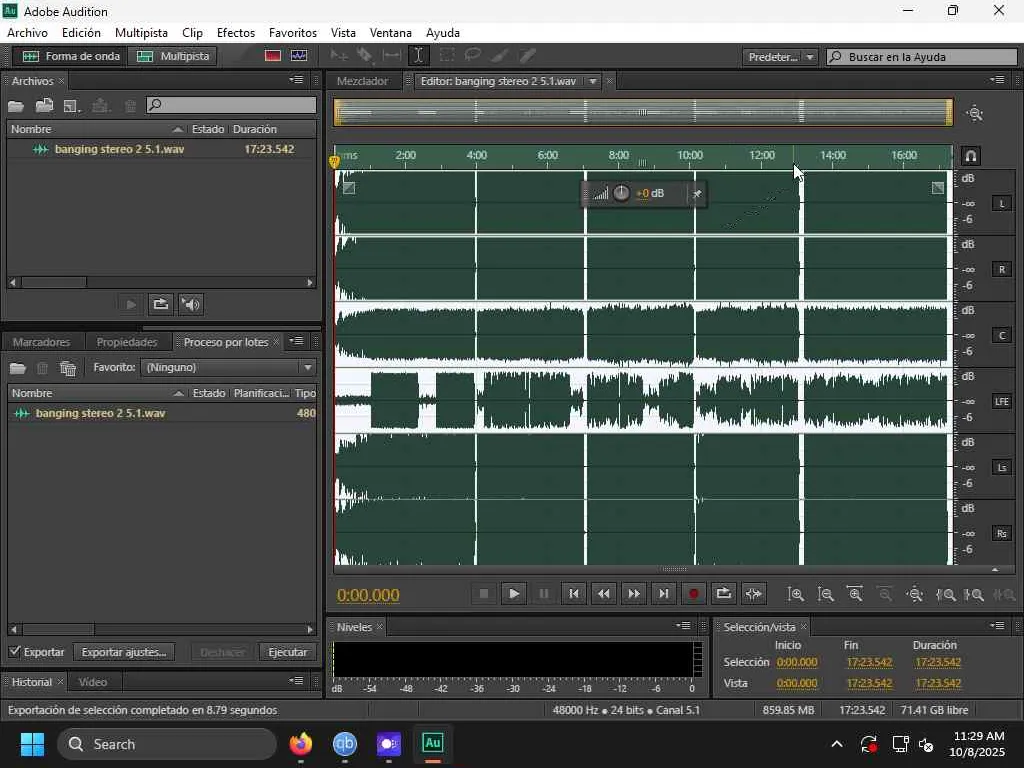Switch to the Marcadores tab

coord(42,342)
